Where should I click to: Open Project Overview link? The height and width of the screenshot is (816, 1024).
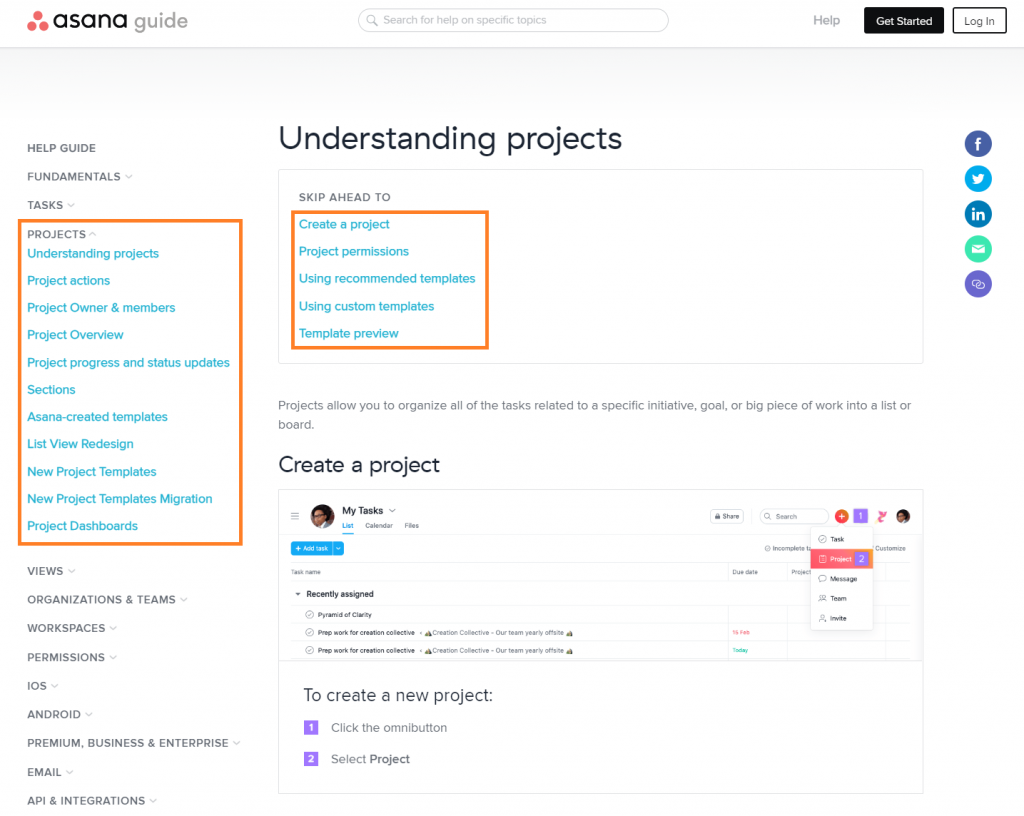coord(75,335)
